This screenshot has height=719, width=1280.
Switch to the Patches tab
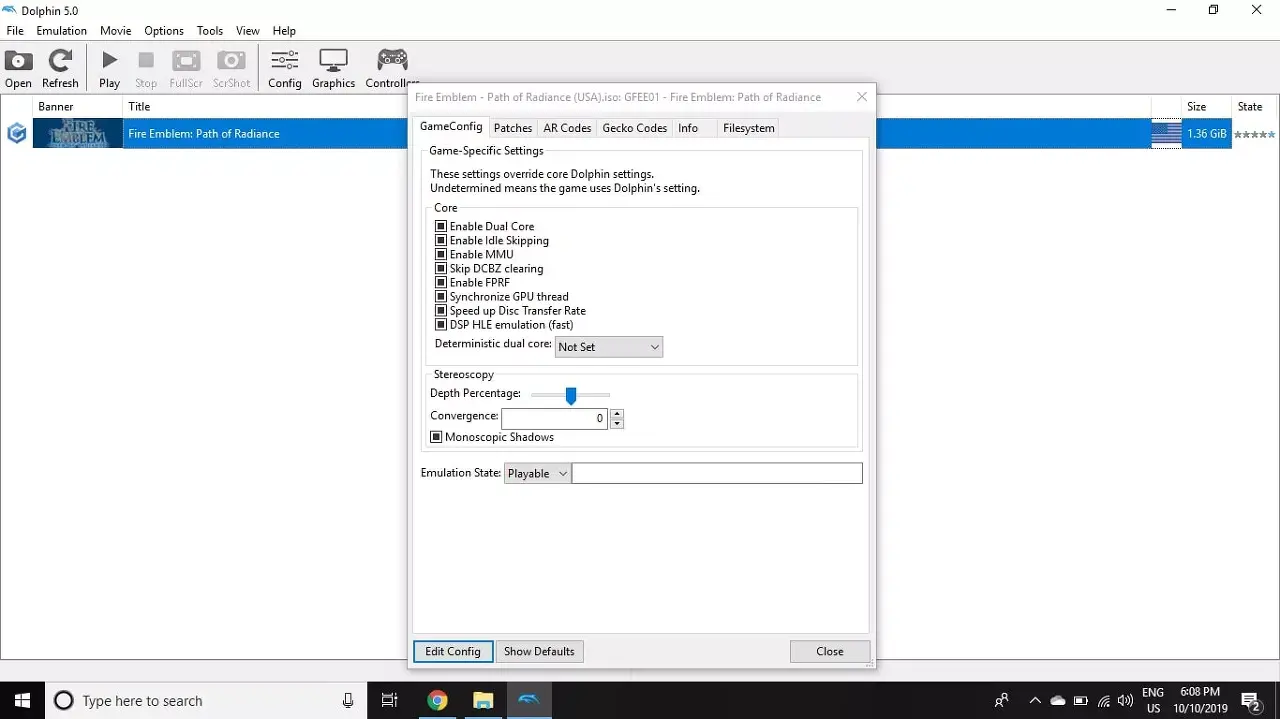513,128
